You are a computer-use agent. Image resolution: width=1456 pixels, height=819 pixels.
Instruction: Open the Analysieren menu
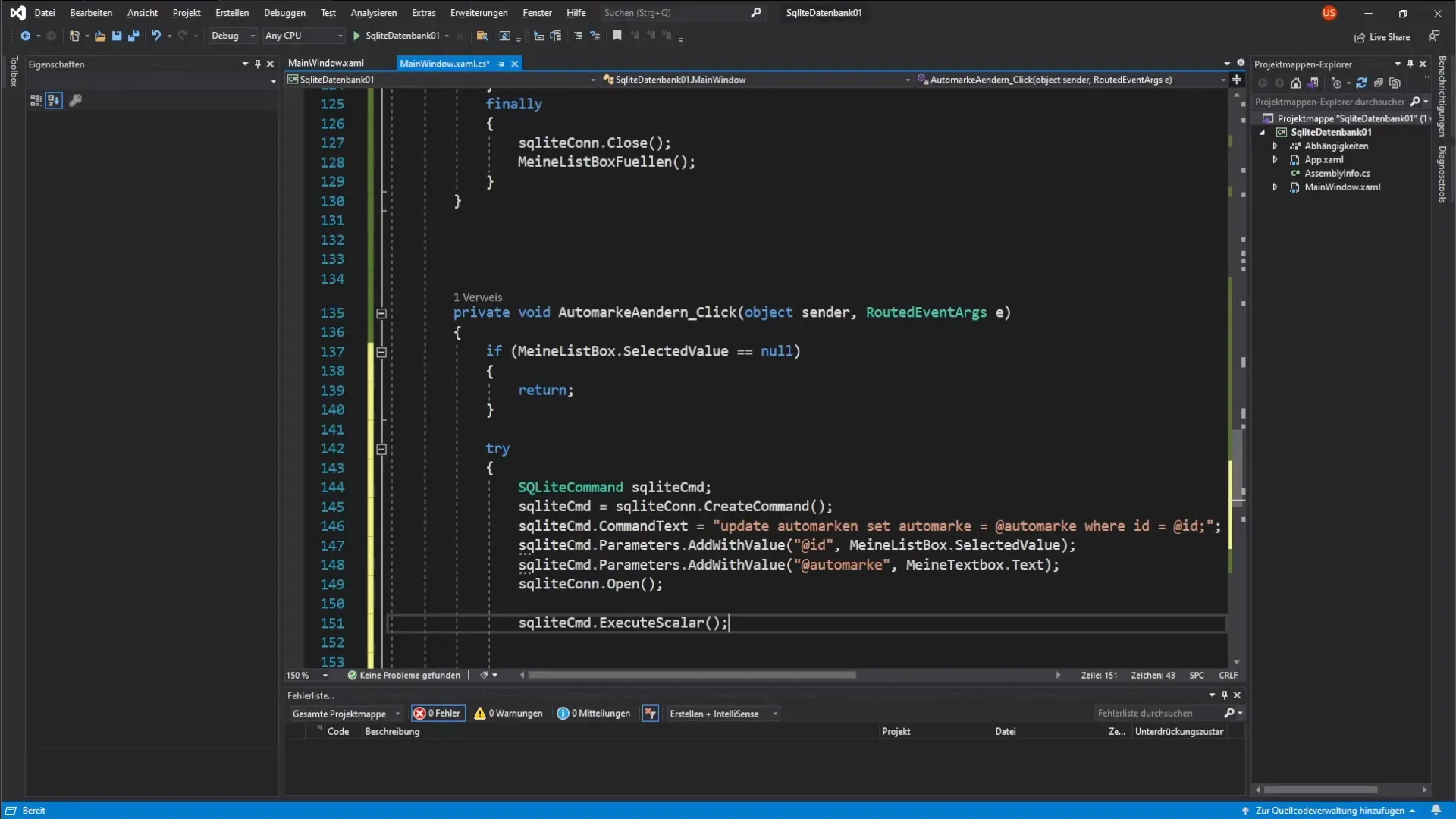373,13
